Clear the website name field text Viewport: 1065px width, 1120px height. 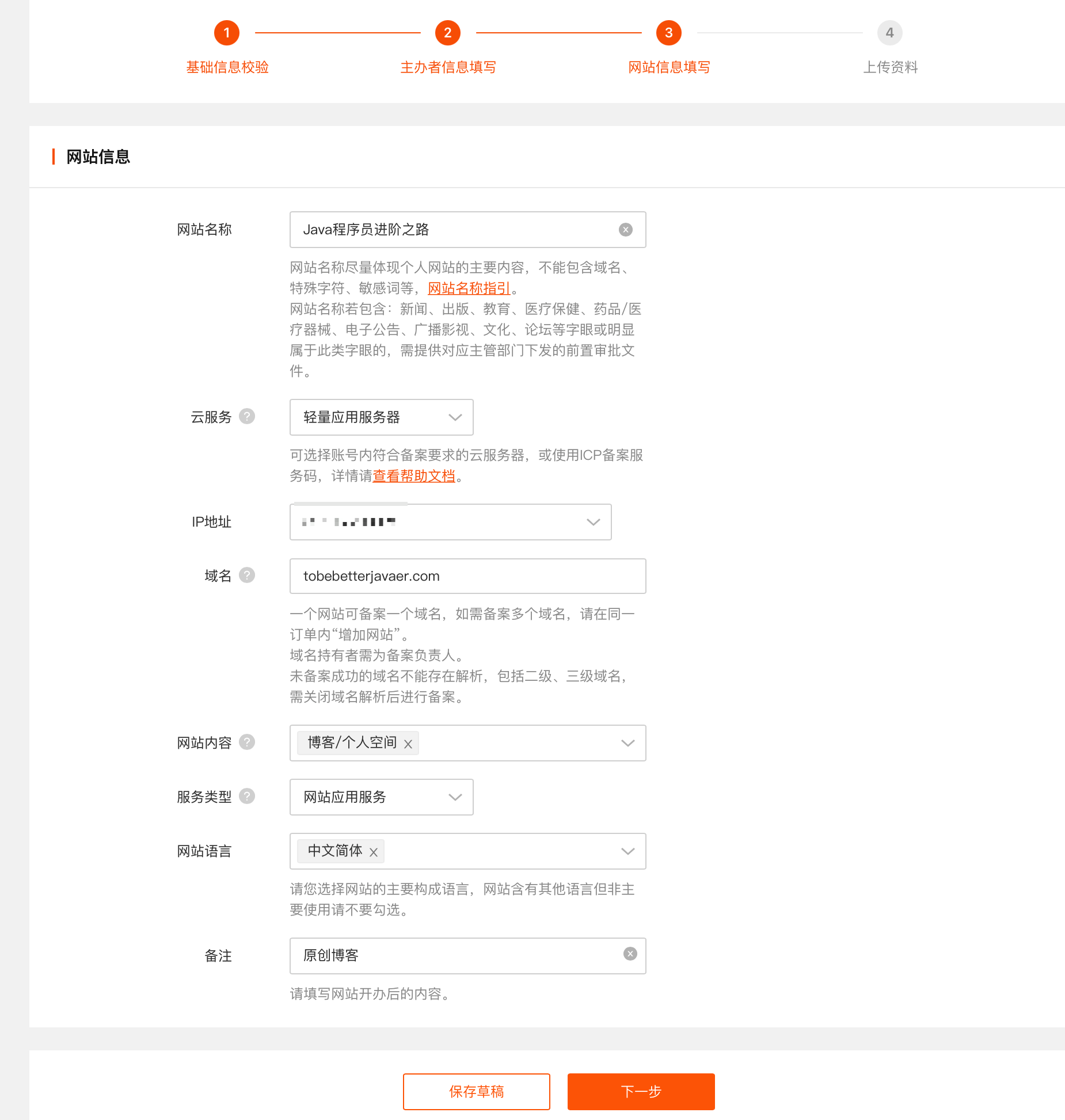point(625,230)
